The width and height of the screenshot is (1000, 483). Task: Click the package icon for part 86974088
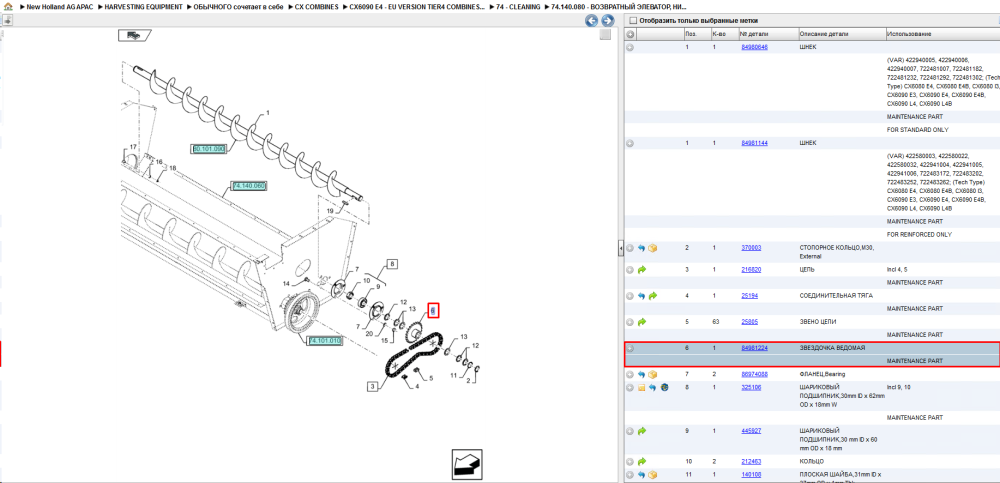[x=652, y=375]
